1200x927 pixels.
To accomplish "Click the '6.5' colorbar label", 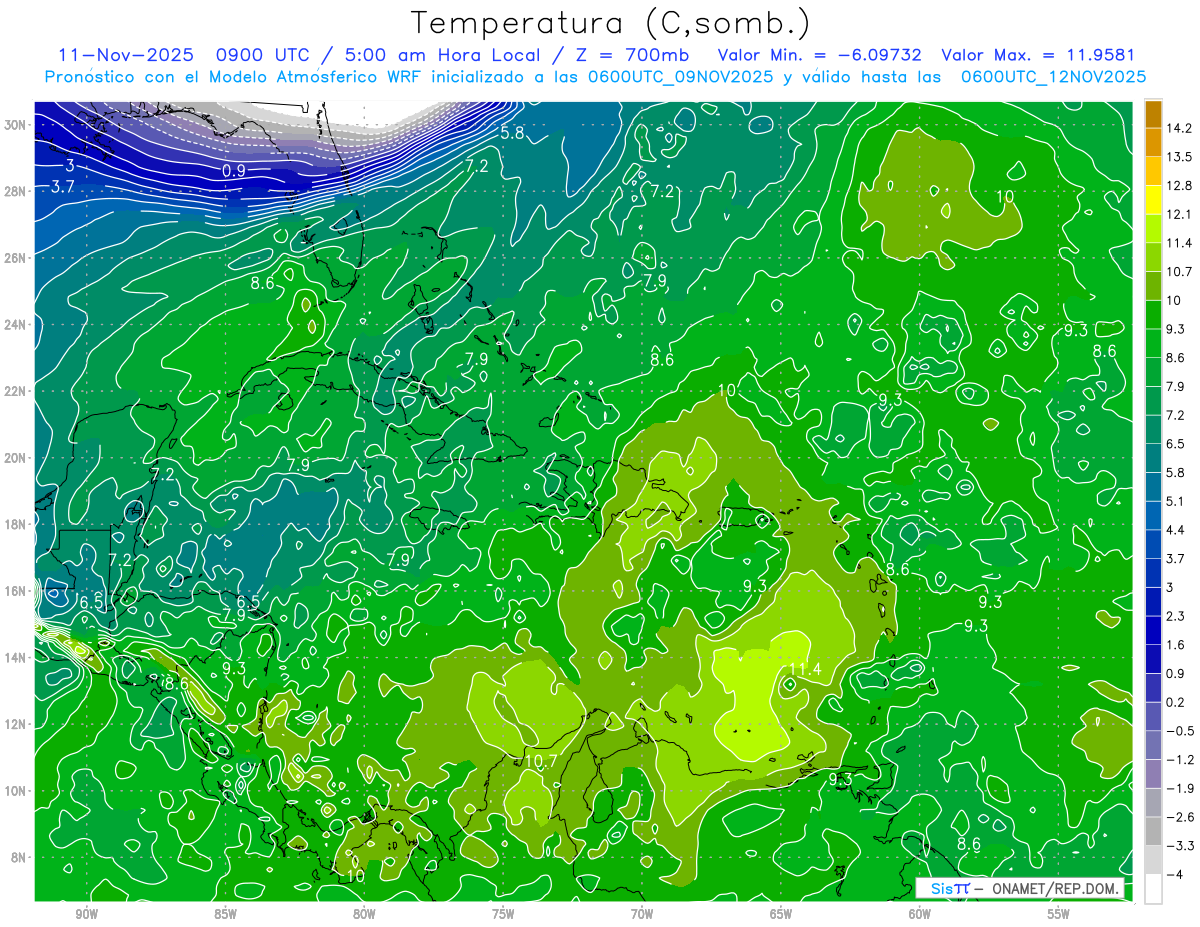I will [1176, 443].
